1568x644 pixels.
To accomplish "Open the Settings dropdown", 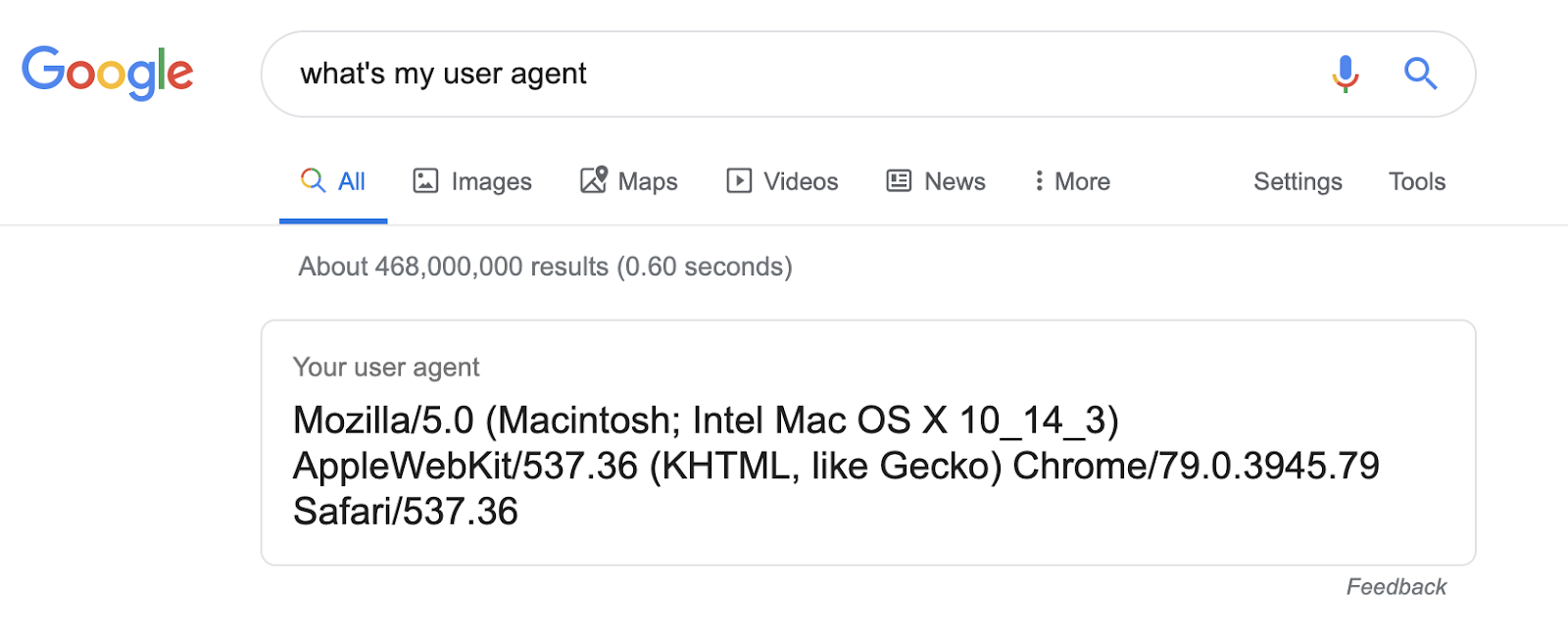I will pos(1298,181).
